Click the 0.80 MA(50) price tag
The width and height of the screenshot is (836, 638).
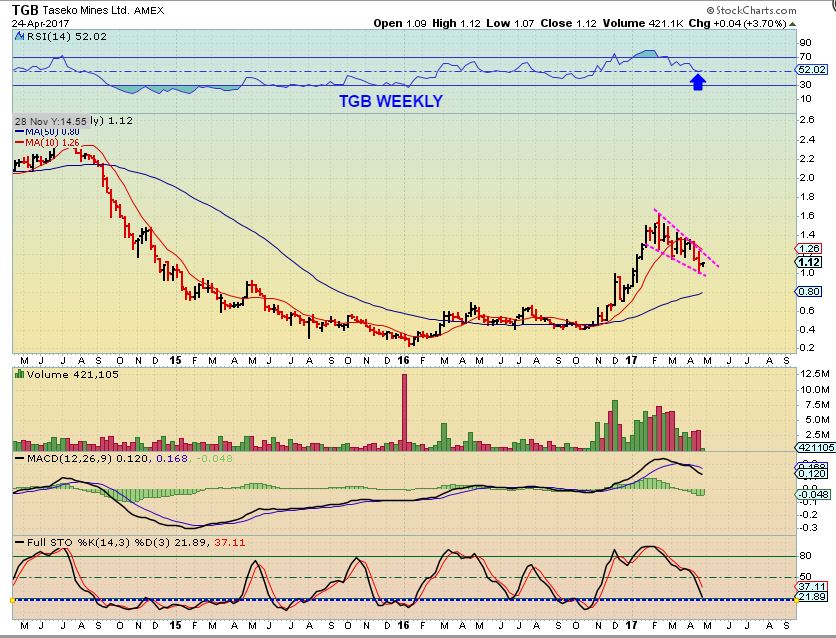[x=809, y=292]
